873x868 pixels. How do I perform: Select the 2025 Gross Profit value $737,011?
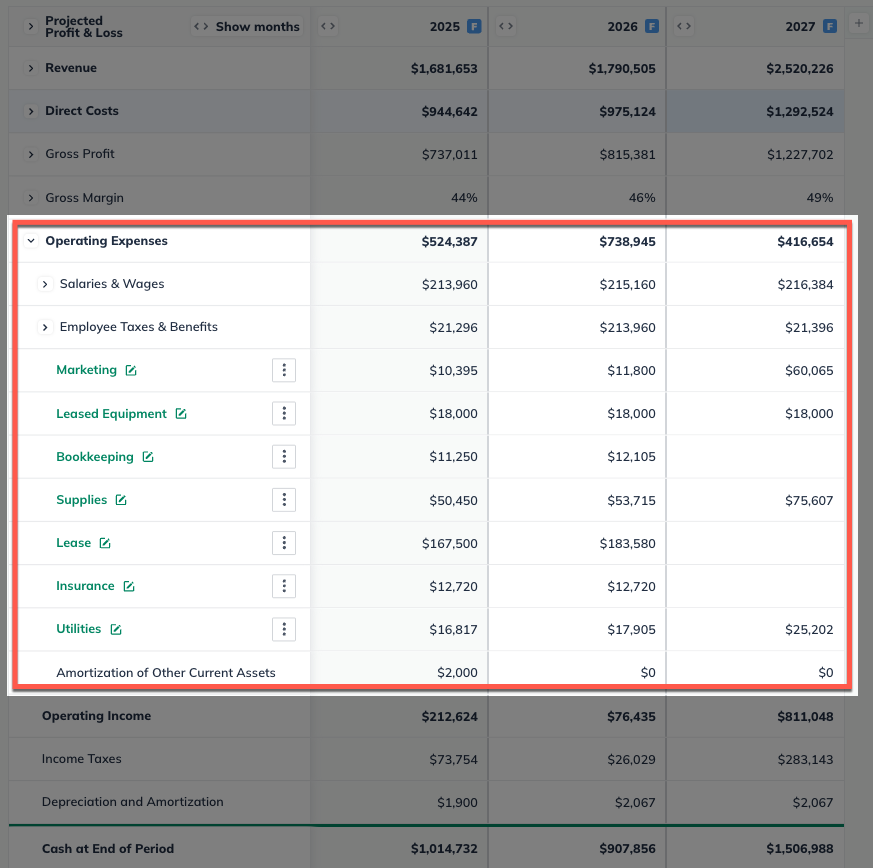pyautogui.click(x=449, y=155)
